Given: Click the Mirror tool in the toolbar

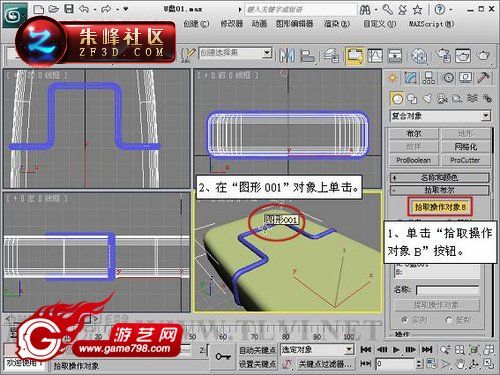Looking at the screenshot, I should (x=287, y=56).
